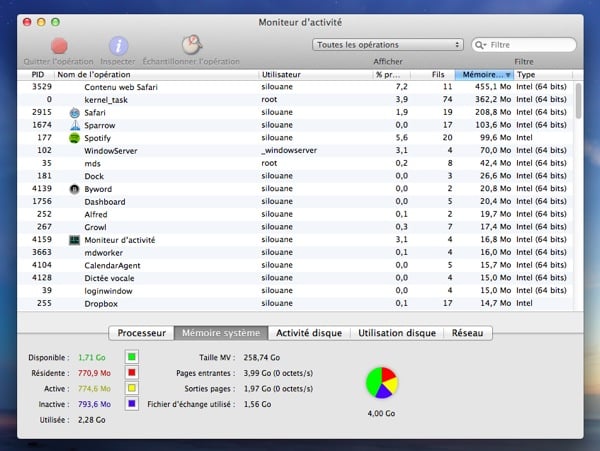The height and width of the screenshot is (451, 600).
Task: Sort by the % processeur column header
Action: pyautogui.click(x=392, y=75)
